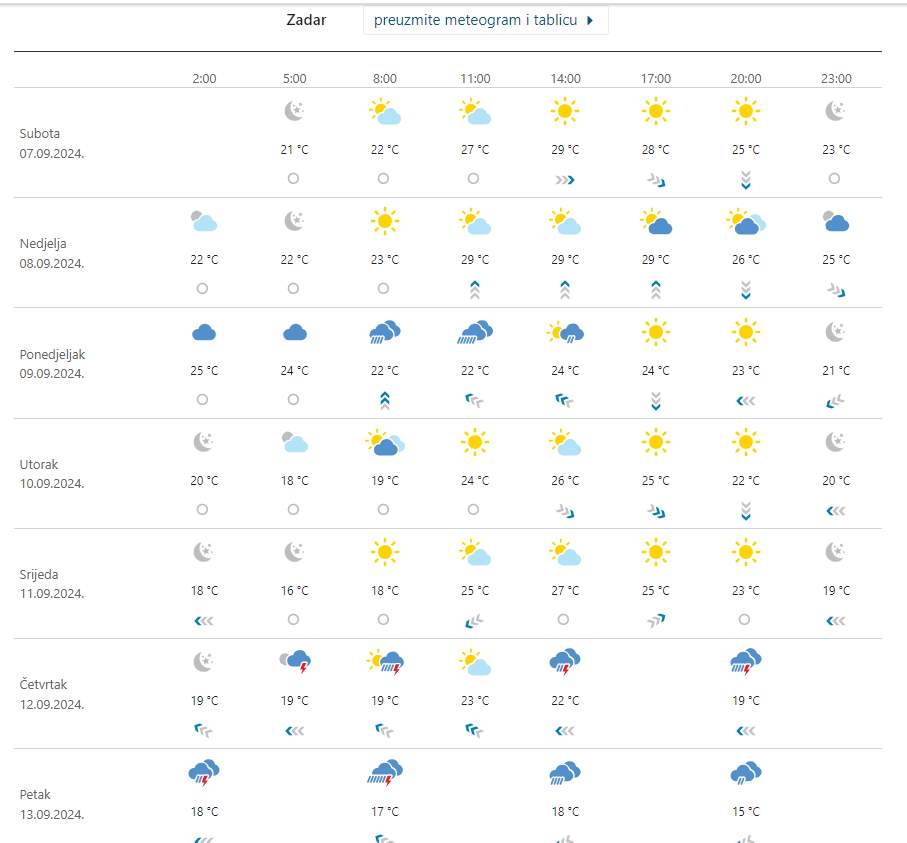Click the thunderstorm icon for Četvrtak 5:00

pyautogui.click(x=295, y=662)
